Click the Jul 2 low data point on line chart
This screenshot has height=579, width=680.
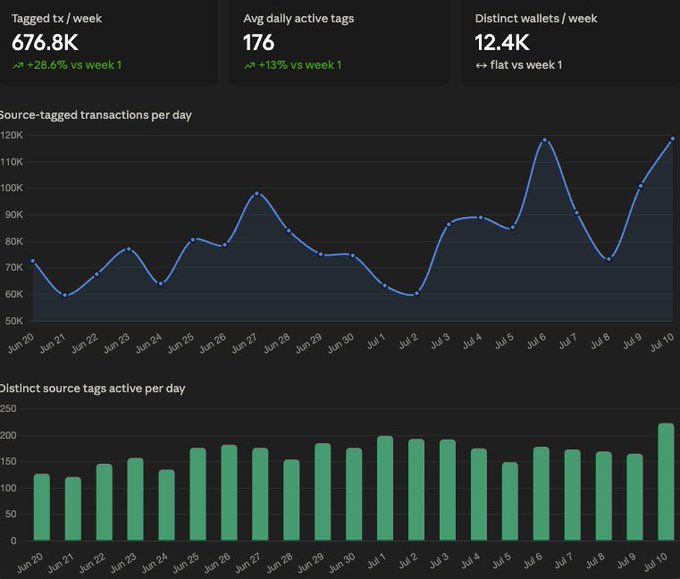[417, 294]
